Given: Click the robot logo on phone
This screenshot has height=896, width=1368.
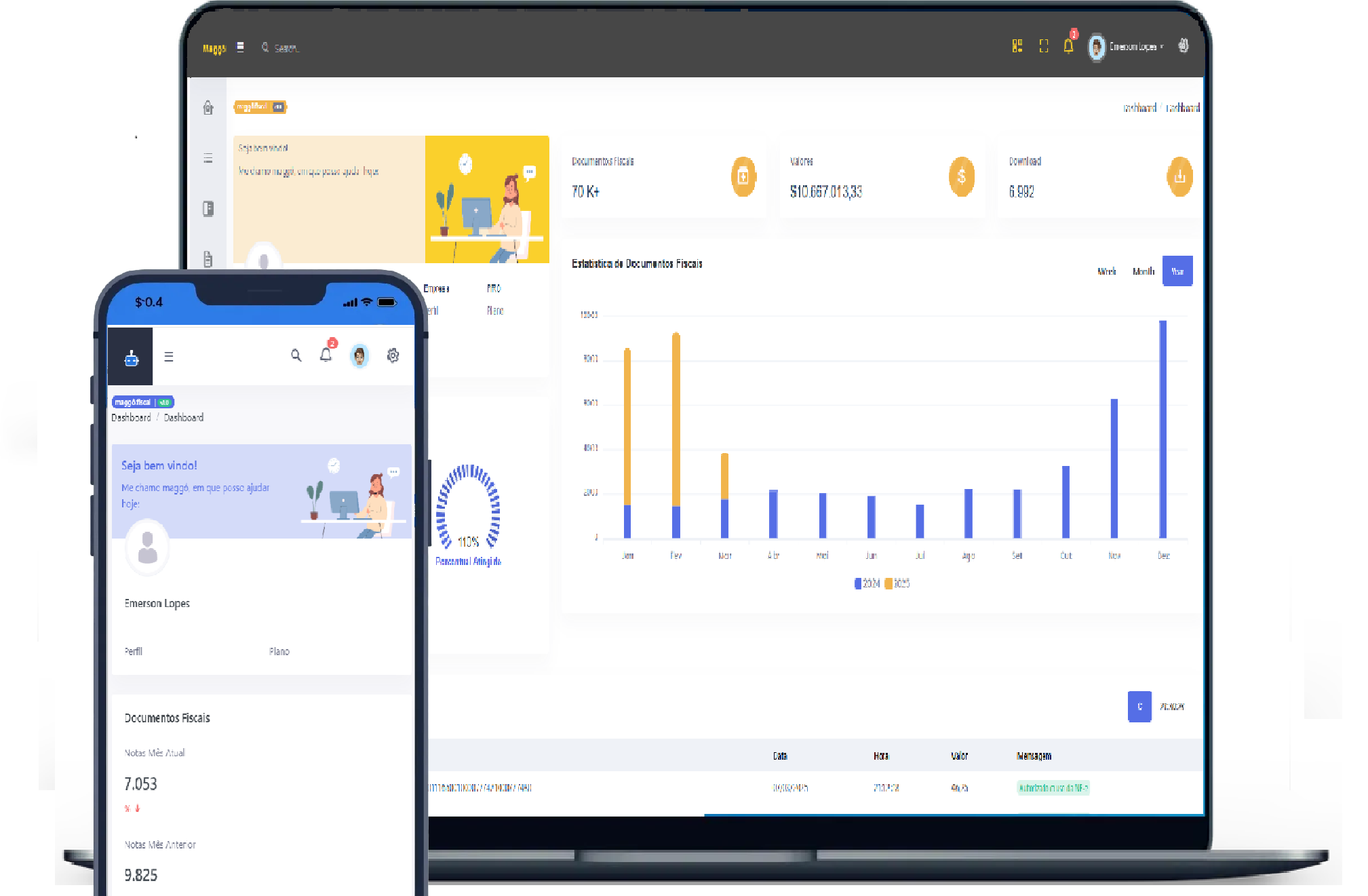Looking at the screenshot, I should pyautogui.click(x=132, y=358).
